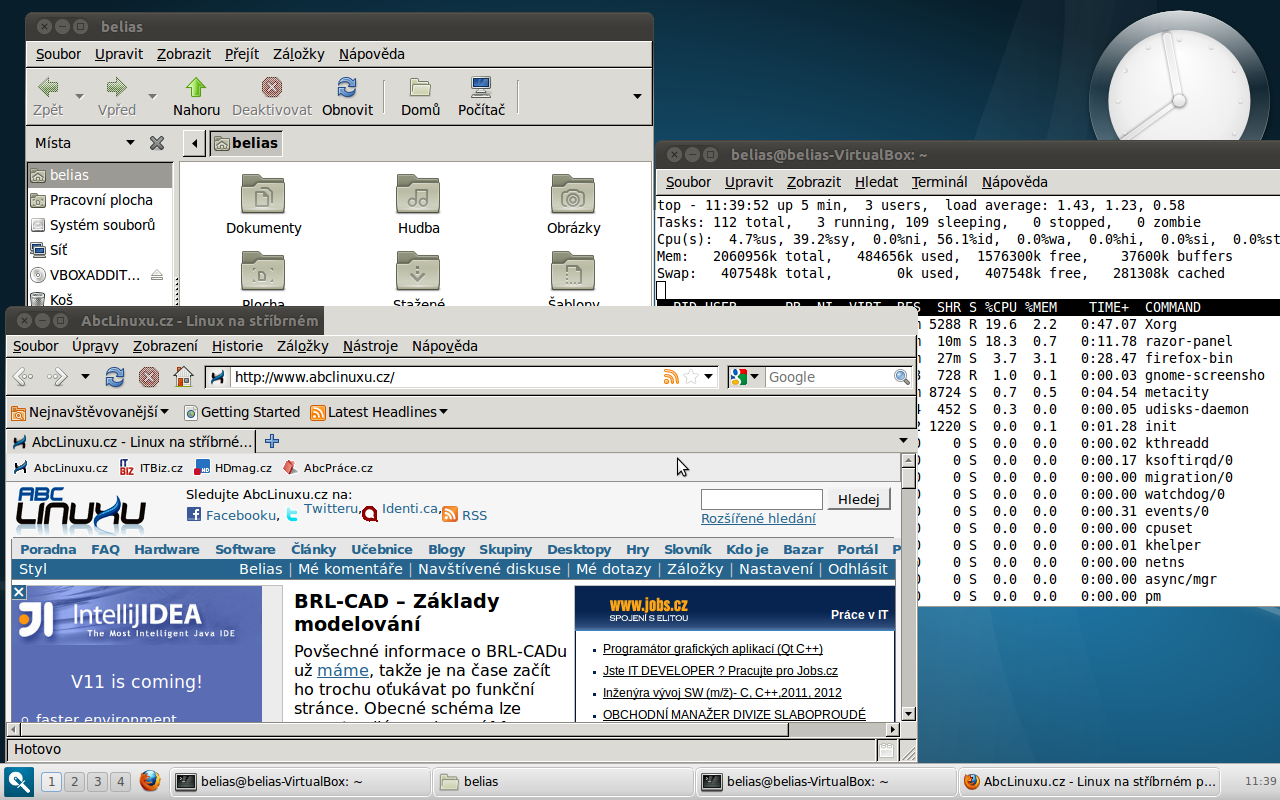Click search magnifier in Google box
Viewport: 1280px width, 800px height.
point(901,377)
